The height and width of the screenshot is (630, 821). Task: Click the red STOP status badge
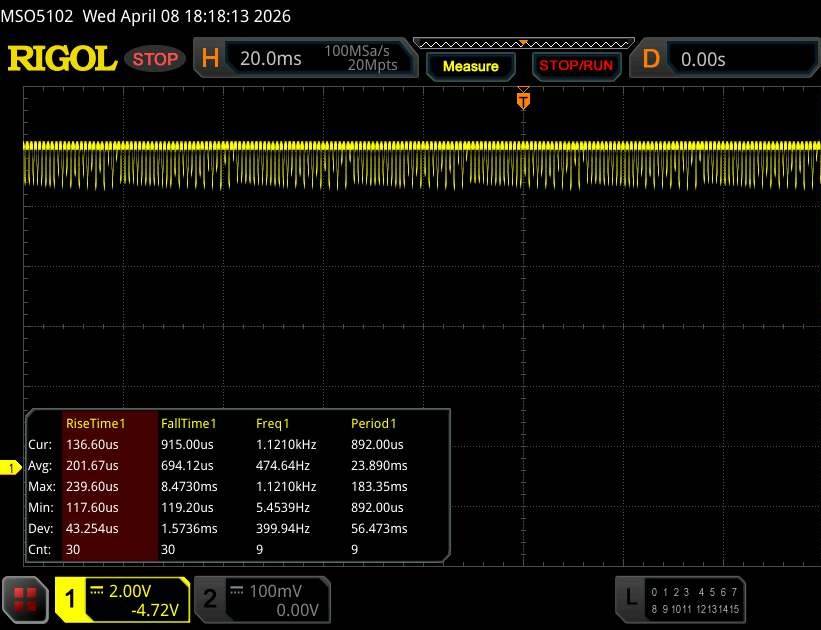pyautogui.click(x=157, y=59)
